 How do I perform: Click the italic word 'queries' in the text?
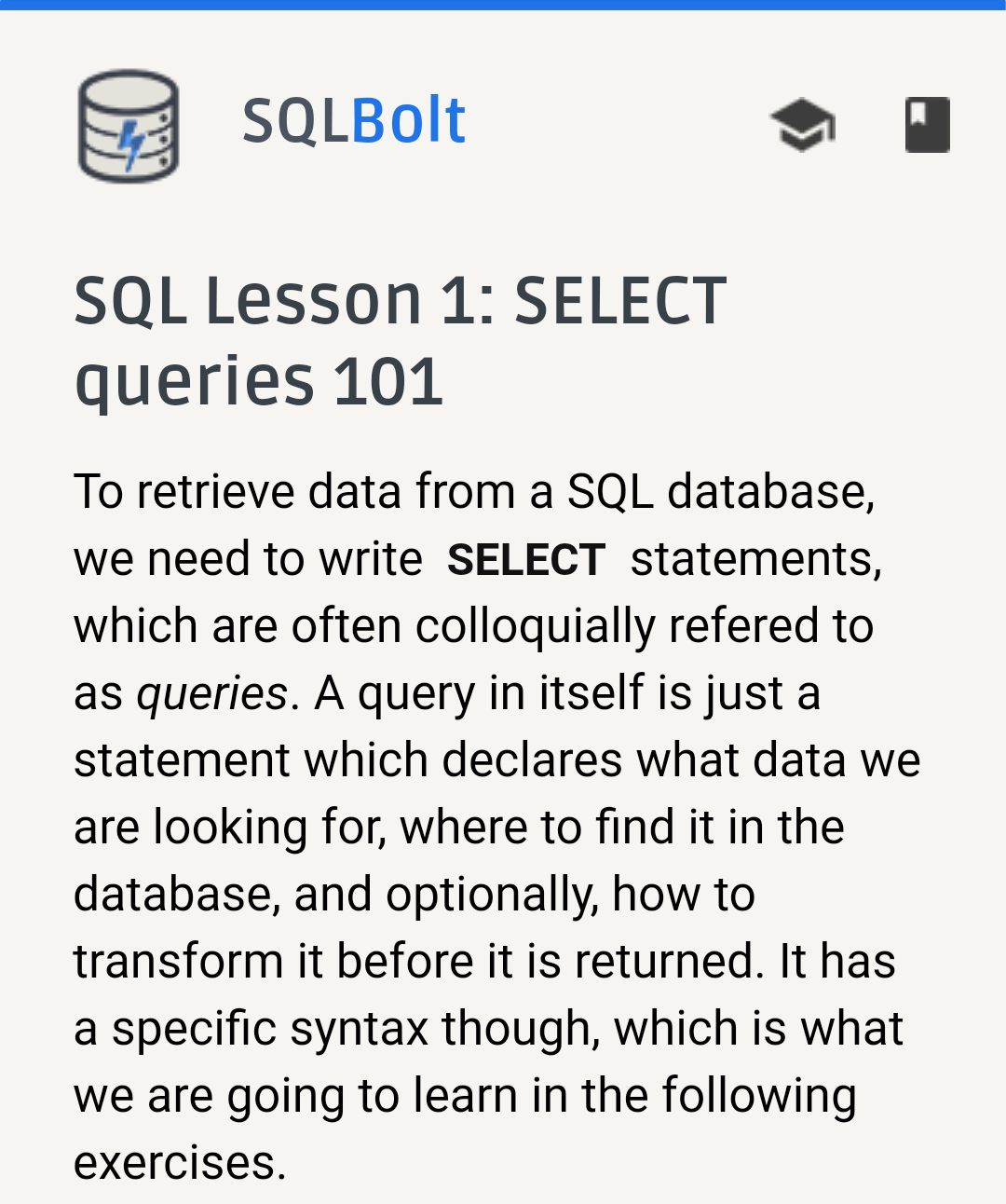coord(212,695)
